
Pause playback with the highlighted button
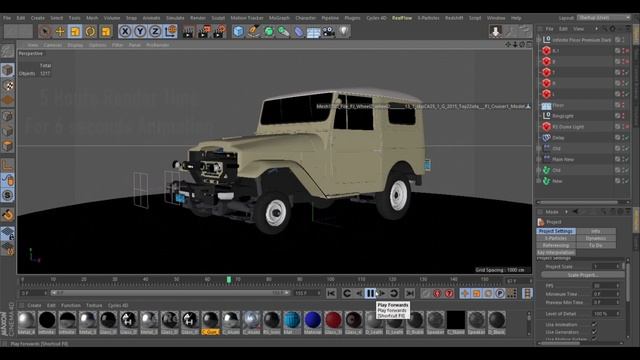coord(370,293)
